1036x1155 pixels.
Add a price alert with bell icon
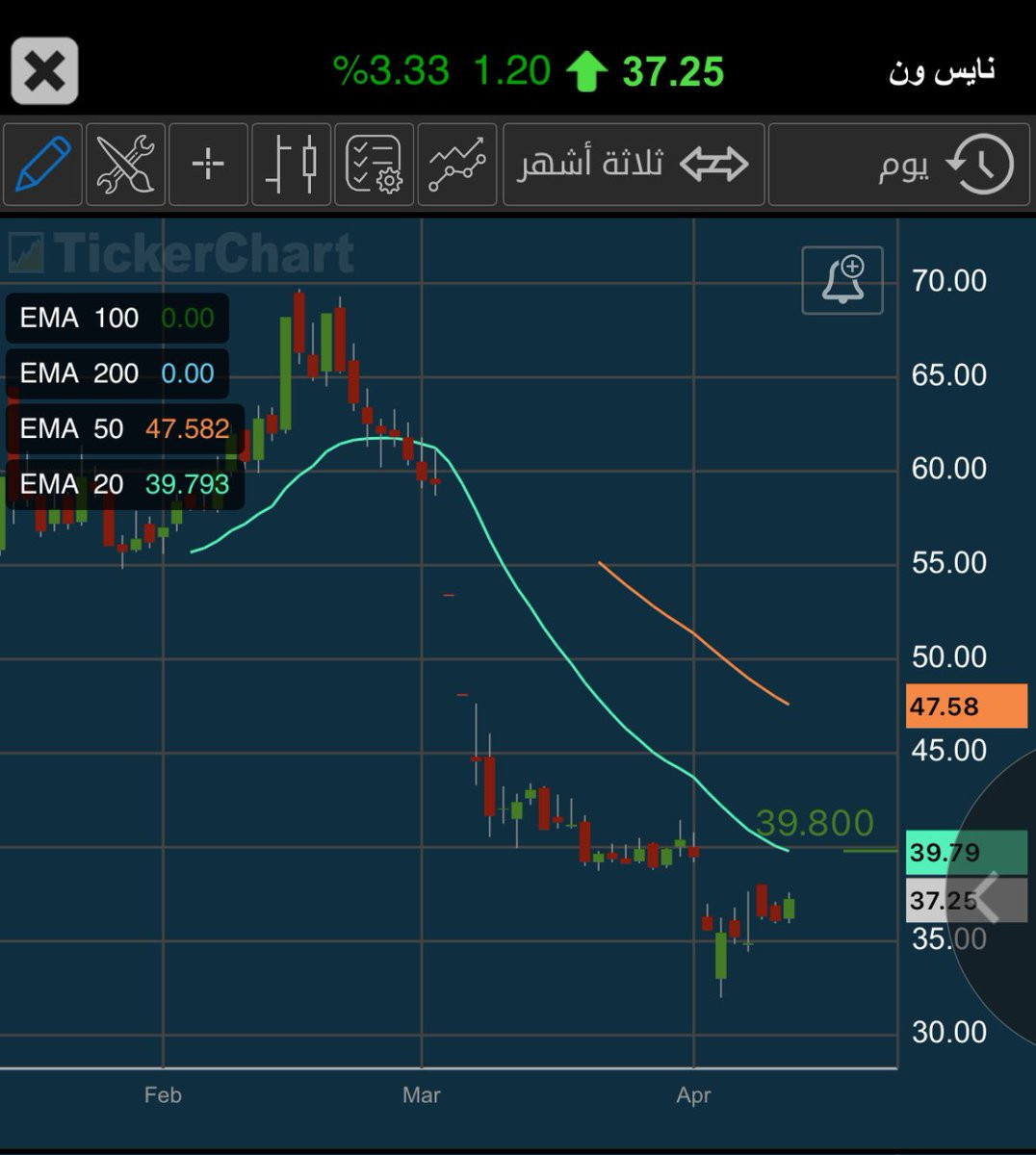pos(842,280)
